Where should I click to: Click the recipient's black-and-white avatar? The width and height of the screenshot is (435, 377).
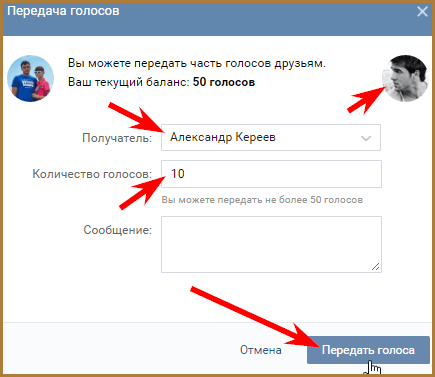(x=405, y=78)
